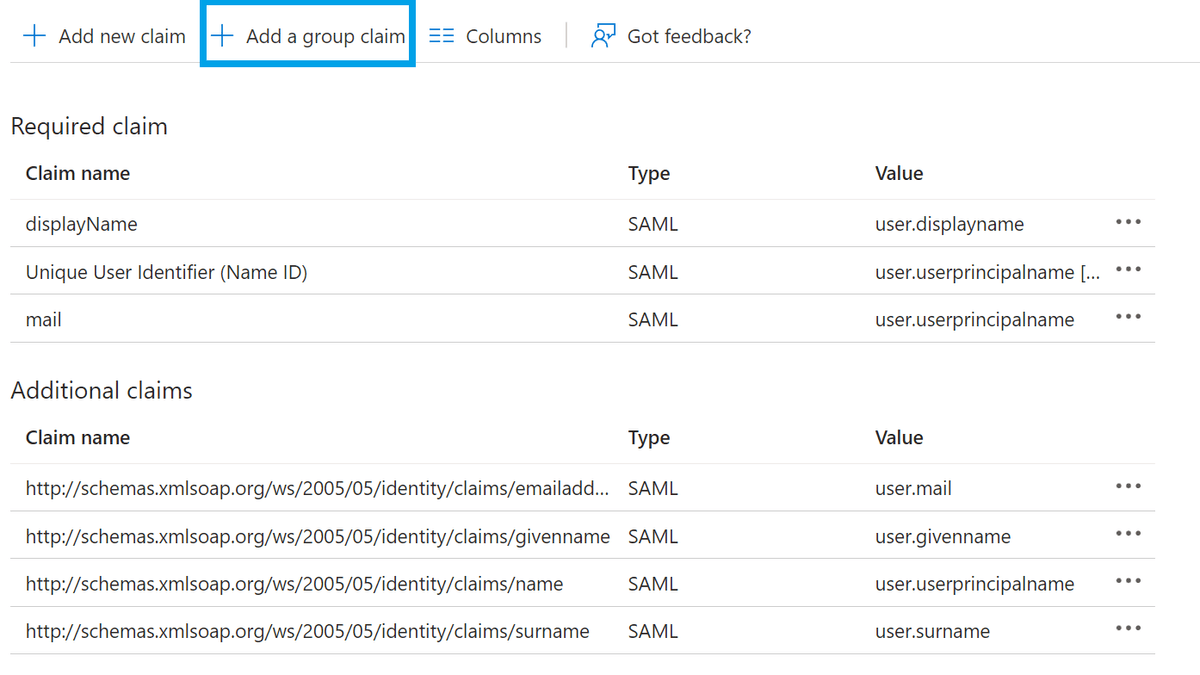Select the user.surname value cell
The width and height of the screenshot is (1200, 675).
click(931, 630)
